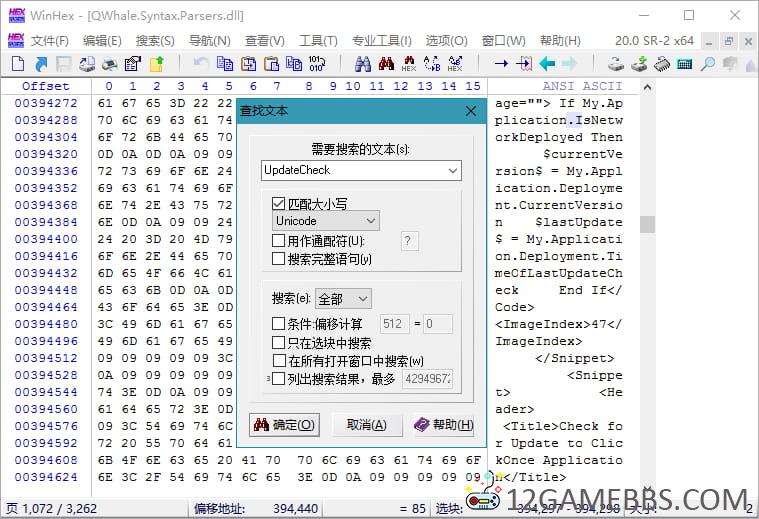Click the Open file arrow icon
The width and height of the screenshot is (759, 519).
[x=41, y=64]
